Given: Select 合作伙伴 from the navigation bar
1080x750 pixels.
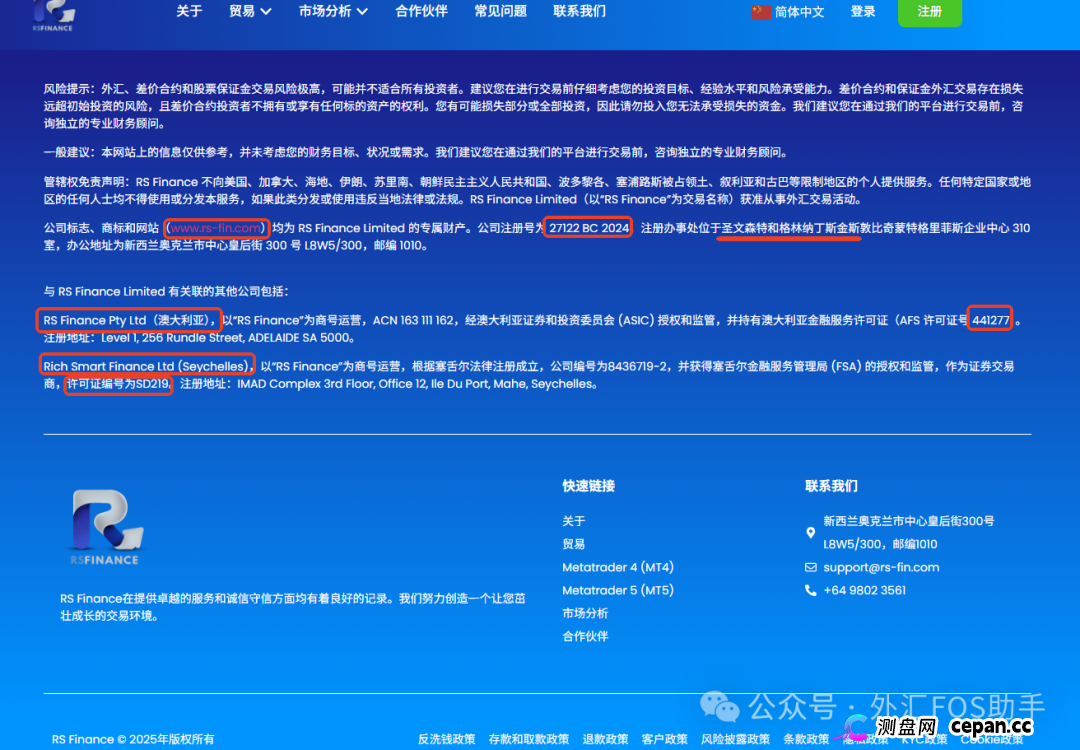Looking at the screenshot, I should pyautogui.click(x=421, y=12).
